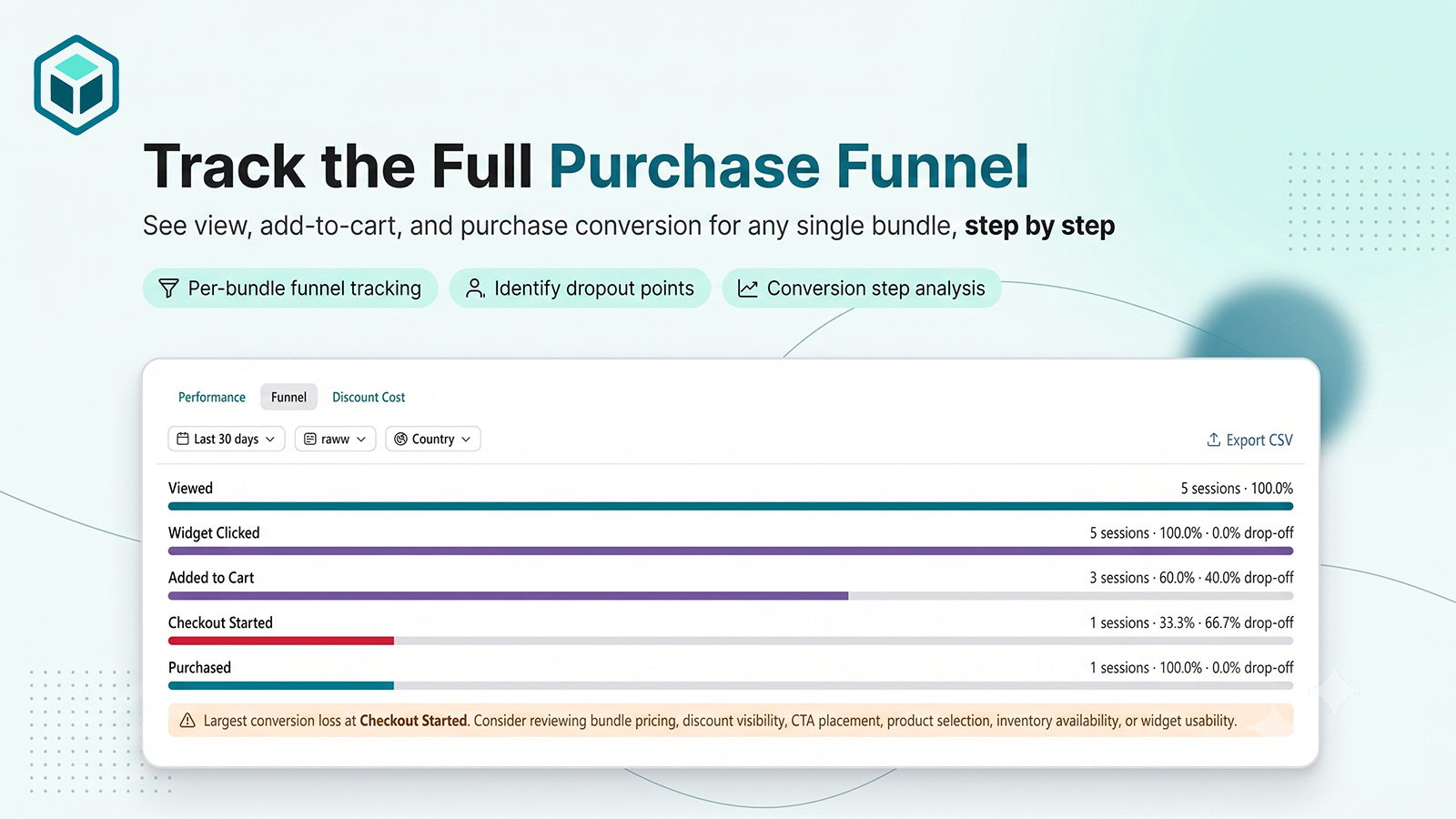
Task: Click the export upload icon
Action: [x=1214, y=440]
